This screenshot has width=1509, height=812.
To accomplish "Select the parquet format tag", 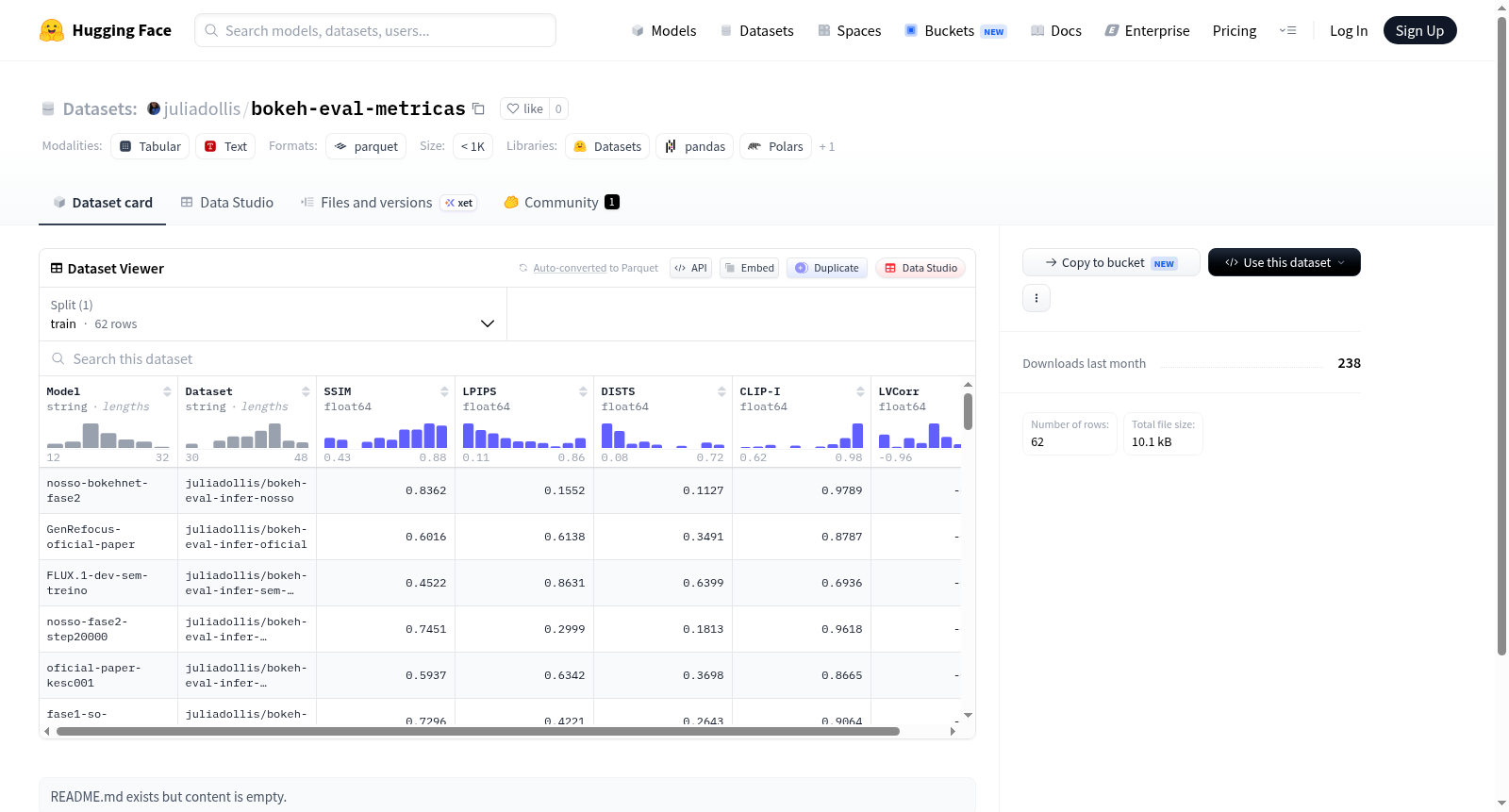I will [366, 146].
